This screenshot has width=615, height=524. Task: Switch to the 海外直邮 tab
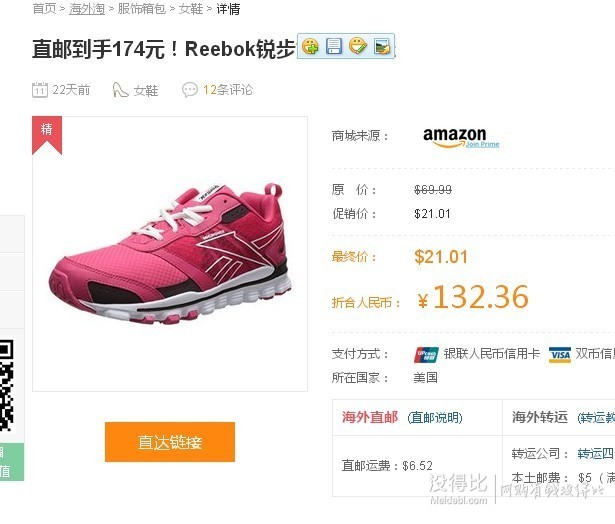pyautogui.click(x=369, y=417)
